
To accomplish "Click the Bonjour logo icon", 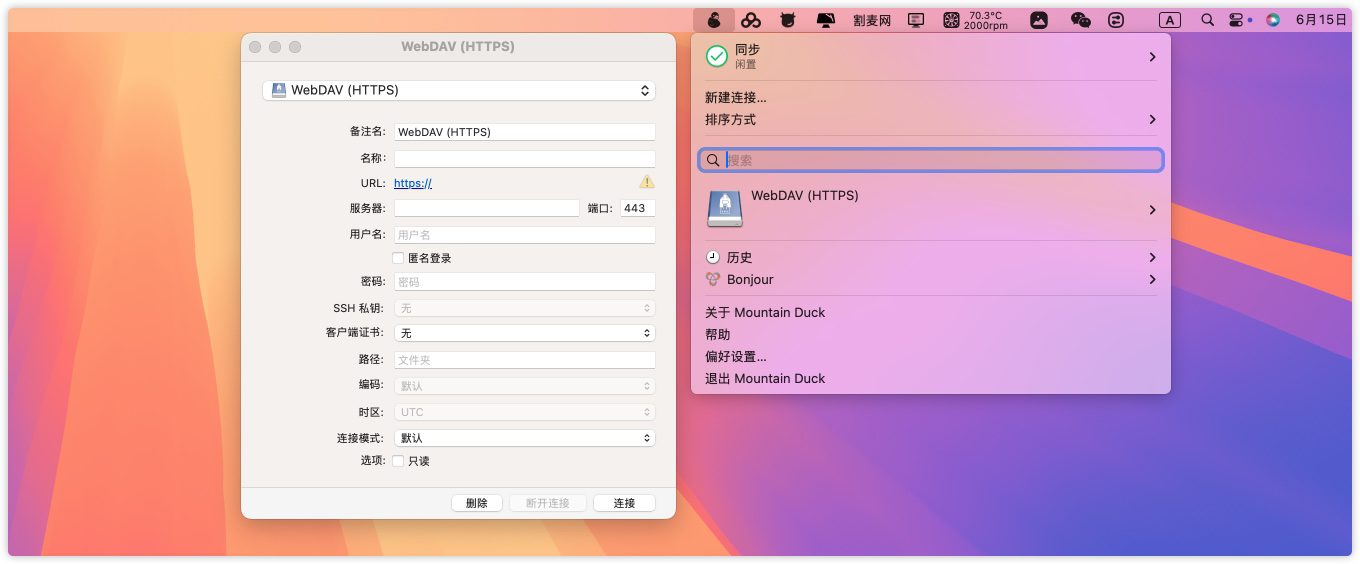I will click(x=713, y=280).
